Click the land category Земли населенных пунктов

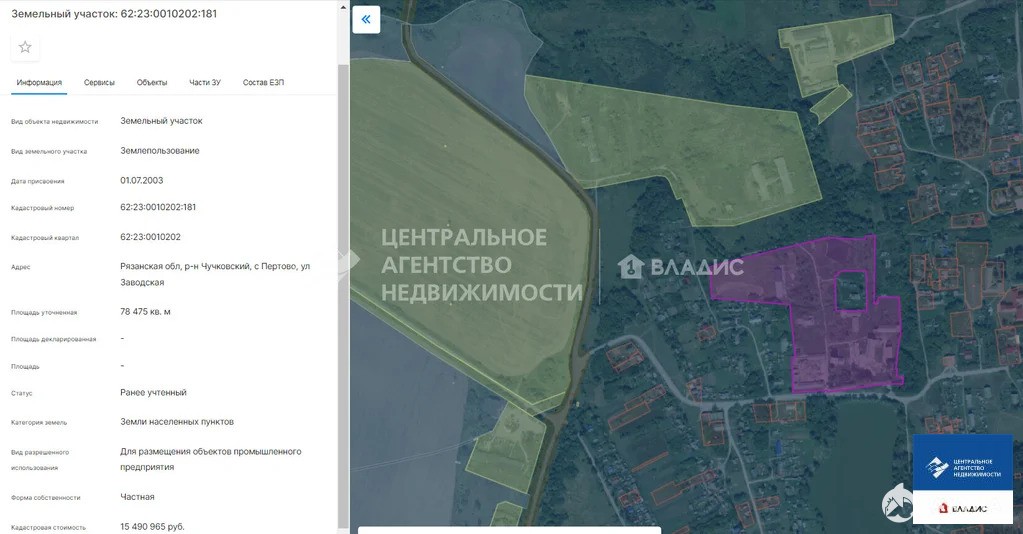point(177,422)
